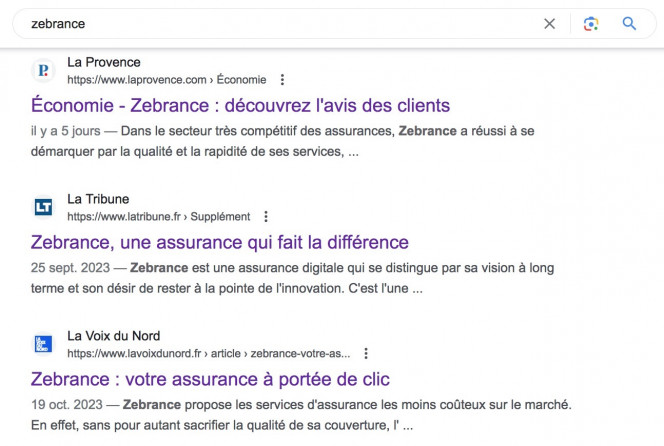Viewport: 664px width, 446px height.
Task: Click the lavoixdunord.fr article URL breadcrumb
Action: click(209, 353)
